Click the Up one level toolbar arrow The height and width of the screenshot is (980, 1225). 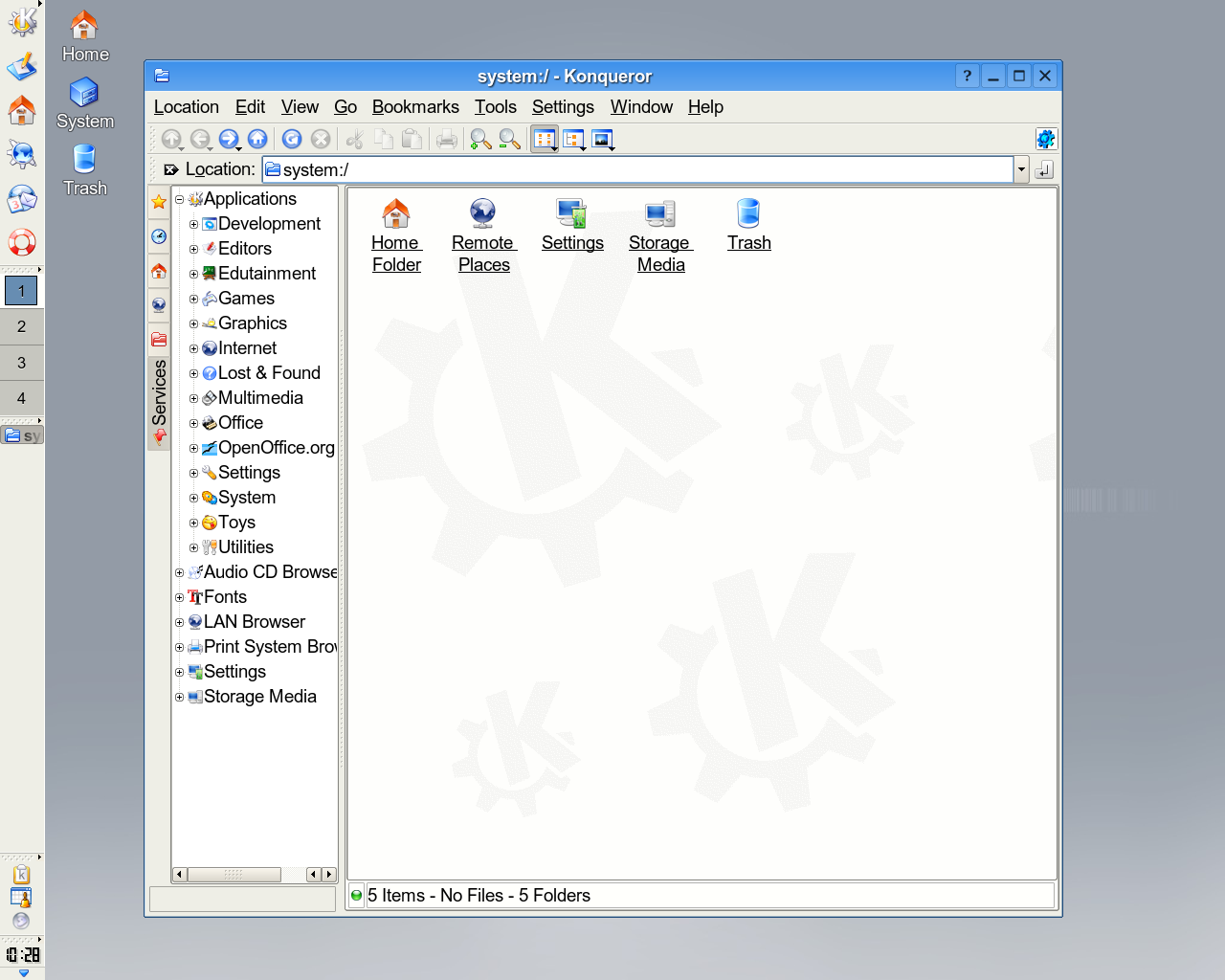[171, 140]
